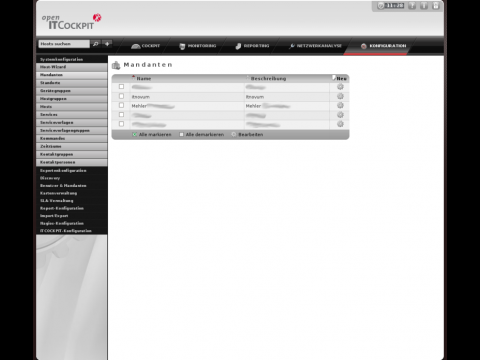Select Hostgruppen in sidebar
This screenshot has height=360, width=480.
[x=72, y=99]
